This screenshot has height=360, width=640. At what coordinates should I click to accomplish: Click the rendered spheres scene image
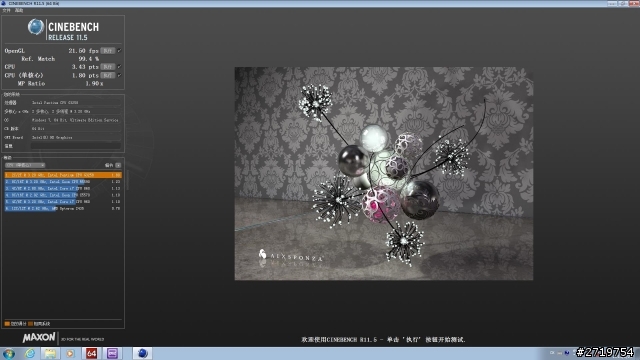click(383, 173)
